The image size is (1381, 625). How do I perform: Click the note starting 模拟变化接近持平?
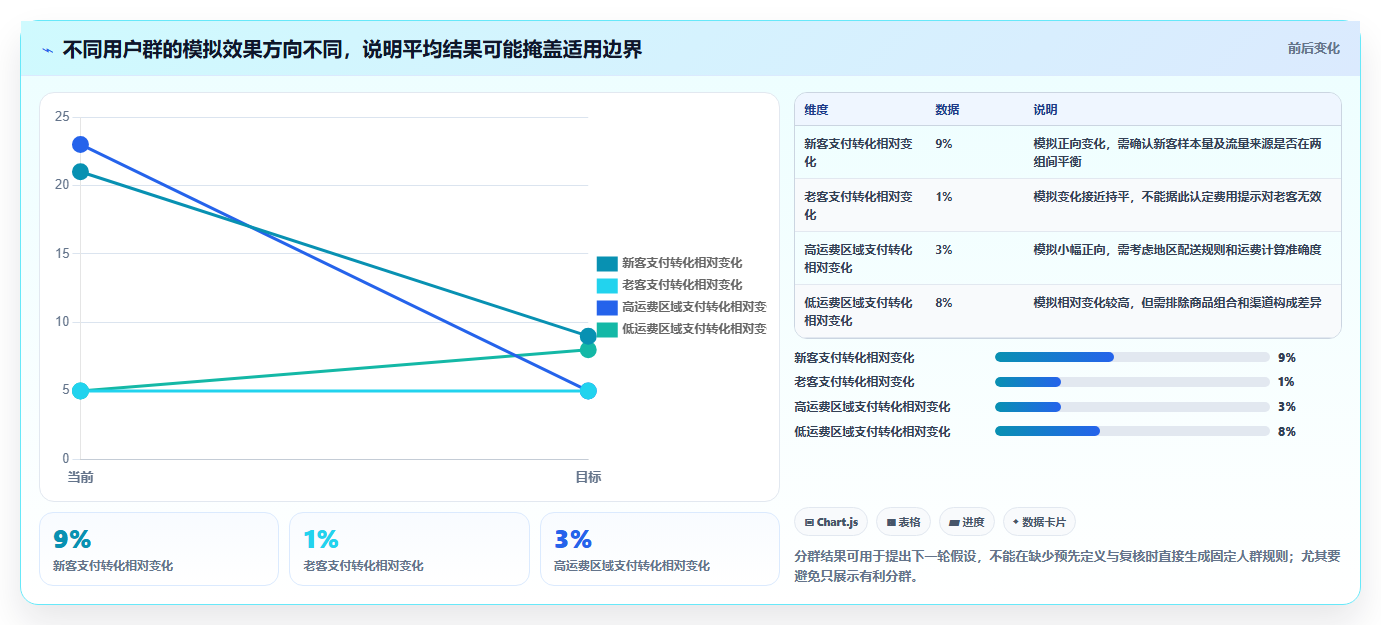pyautogui.click(x=1177, y=197)
